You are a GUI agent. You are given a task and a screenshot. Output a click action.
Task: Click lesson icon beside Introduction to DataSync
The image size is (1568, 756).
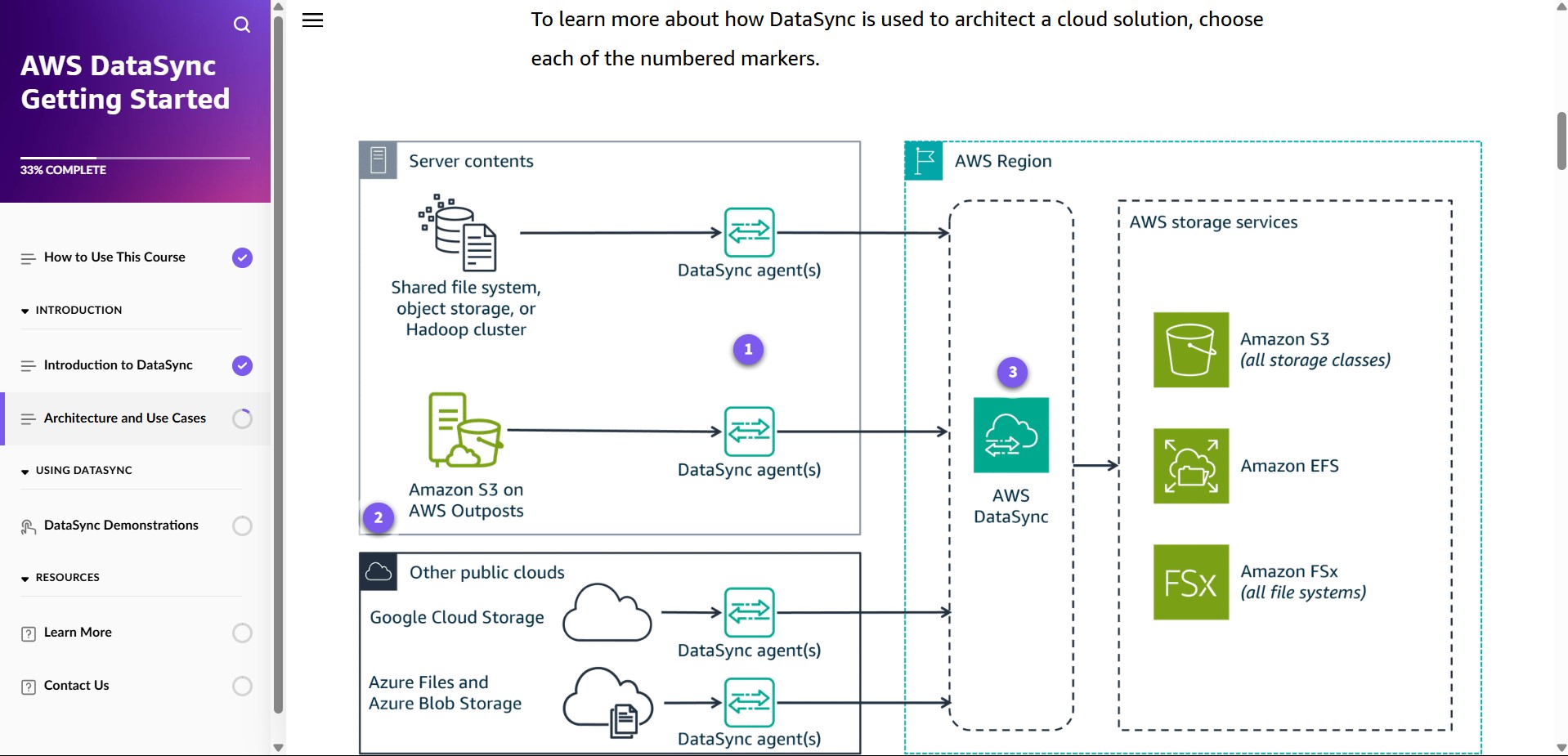pyautogui.click(x=28, y=366)
